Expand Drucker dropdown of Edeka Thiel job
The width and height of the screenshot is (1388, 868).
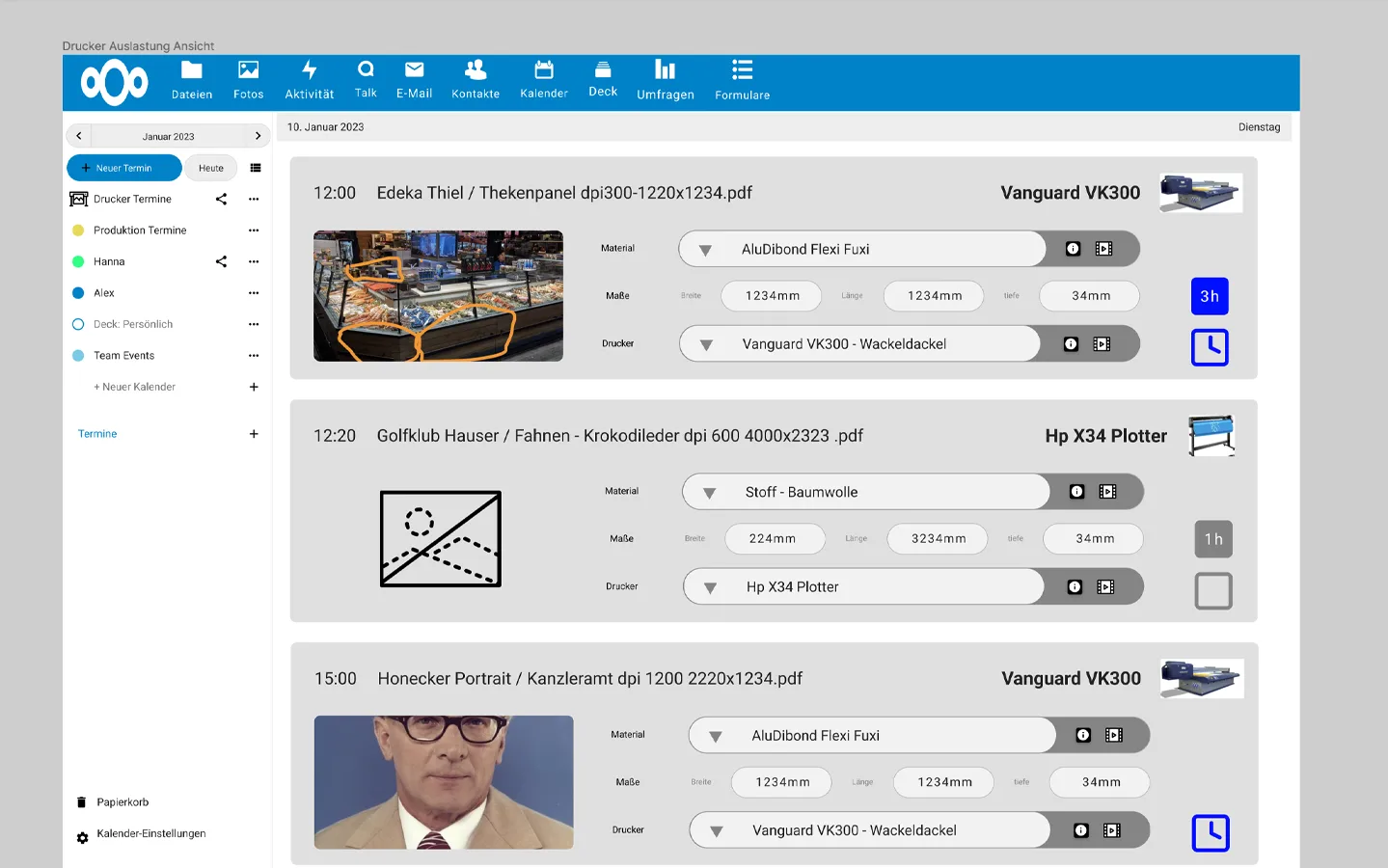click(706, 345)
